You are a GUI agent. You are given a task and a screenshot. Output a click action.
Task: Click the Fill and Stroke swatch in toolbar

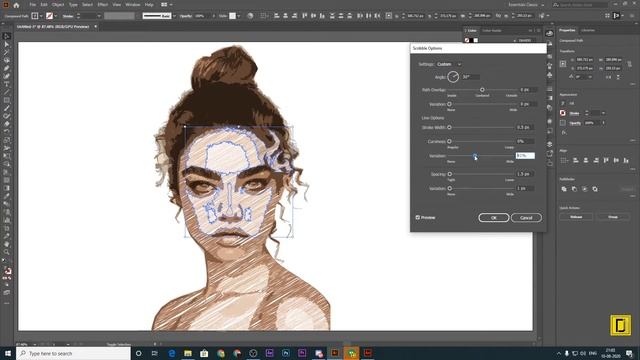pos(7,271)
